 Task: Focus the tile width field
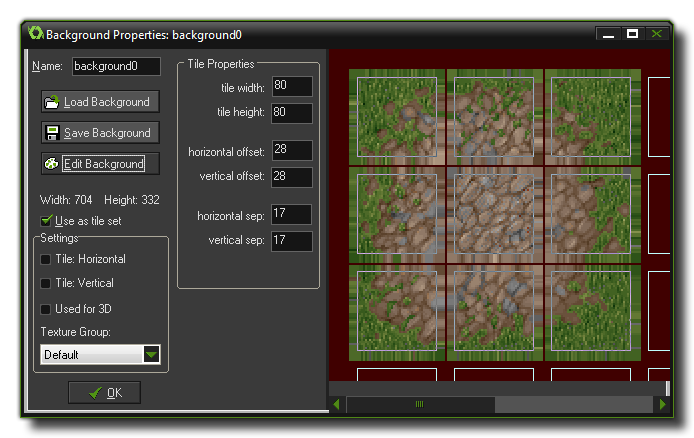click(291, 87)
